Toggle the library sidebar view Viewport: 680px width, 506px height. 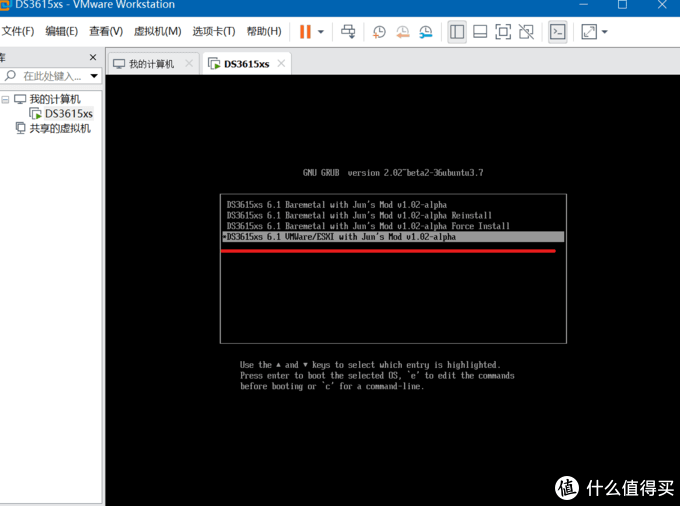(457, 32)
